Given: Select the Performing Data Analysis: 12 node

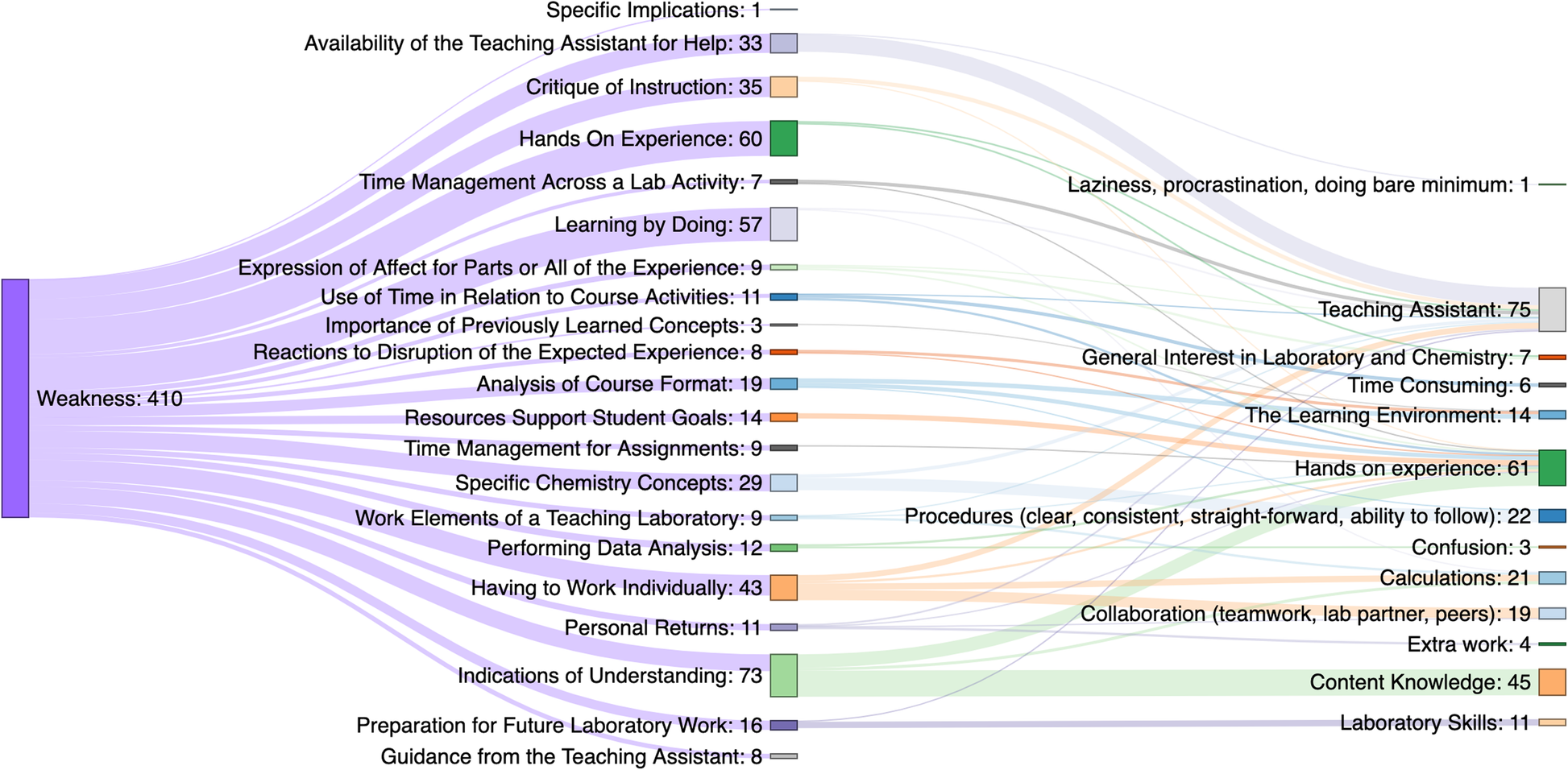Looking at the screenshot, I should tap(783, 548).
